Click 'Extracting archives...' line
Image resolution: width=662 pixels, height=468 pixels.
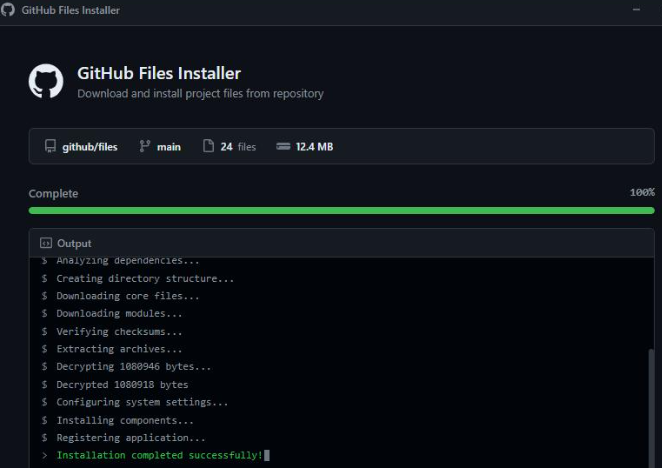click(x=119, y=349)
